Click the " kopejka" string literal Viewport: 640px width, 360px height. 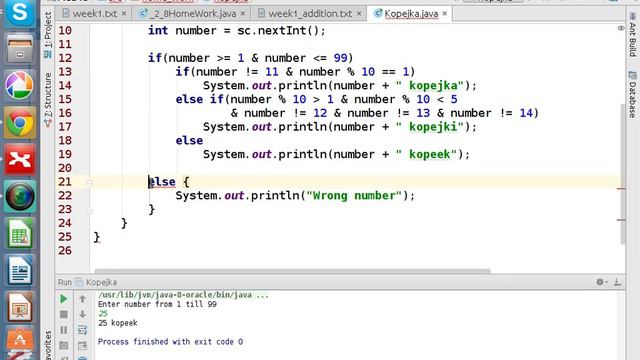(430, 85)
